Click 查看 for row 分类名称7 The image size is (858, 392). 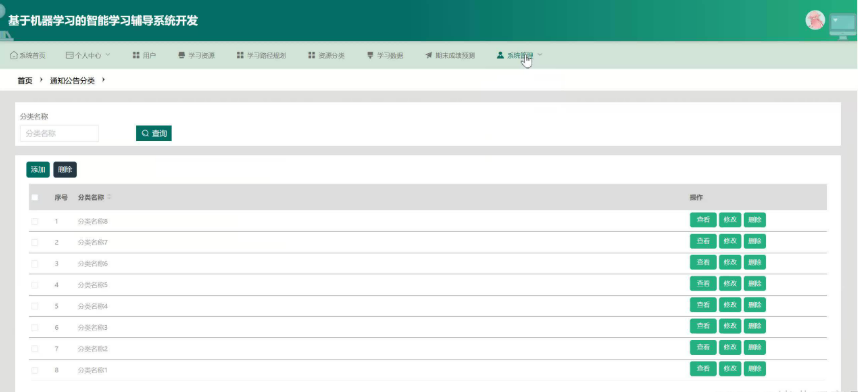[x=703, y=241]
